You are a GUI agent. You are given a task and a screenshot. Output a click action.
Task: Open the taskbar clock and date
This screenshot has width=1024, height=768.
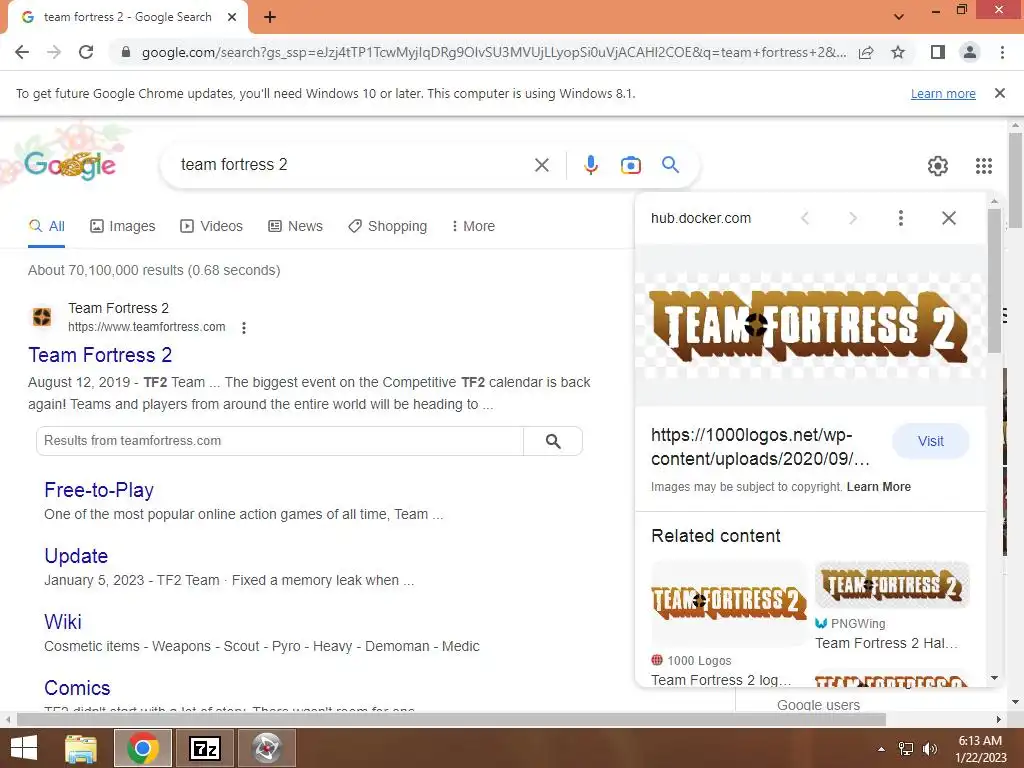(x=980, y=749)
